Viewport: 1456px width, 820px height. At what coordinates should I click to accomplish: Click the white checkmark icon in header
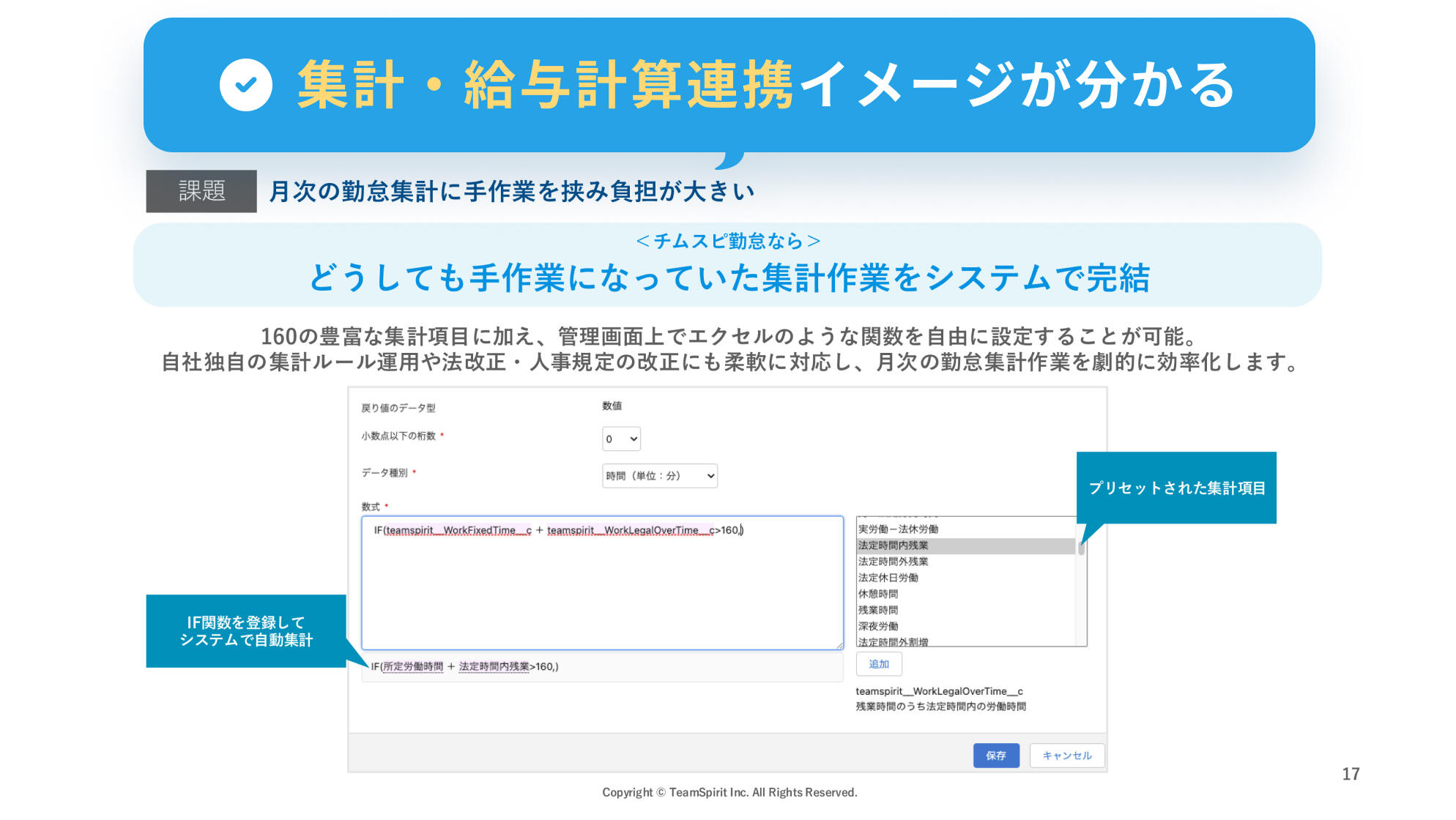point(246,85)
